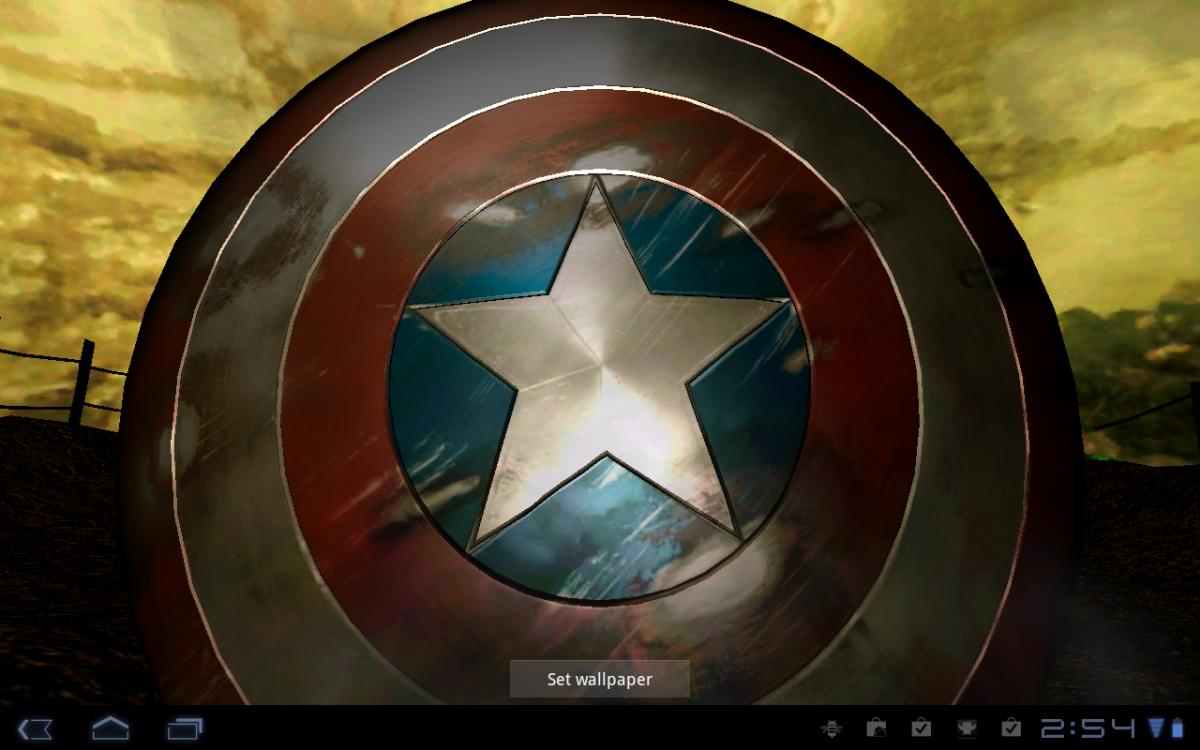1200x750 pixels.
Task: Check the Wi-Fi signal indicator
Action: point(1155,728)
